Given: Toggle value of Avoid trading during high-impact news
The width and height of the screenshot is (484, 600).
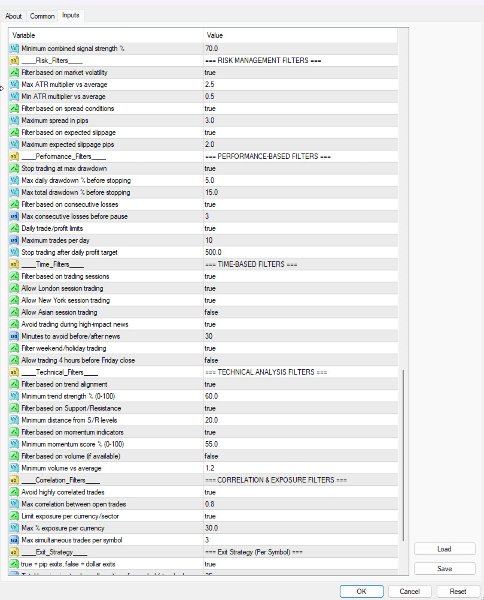Looking at the screenshot, I should pyautogui.click(x=210, y=324).
